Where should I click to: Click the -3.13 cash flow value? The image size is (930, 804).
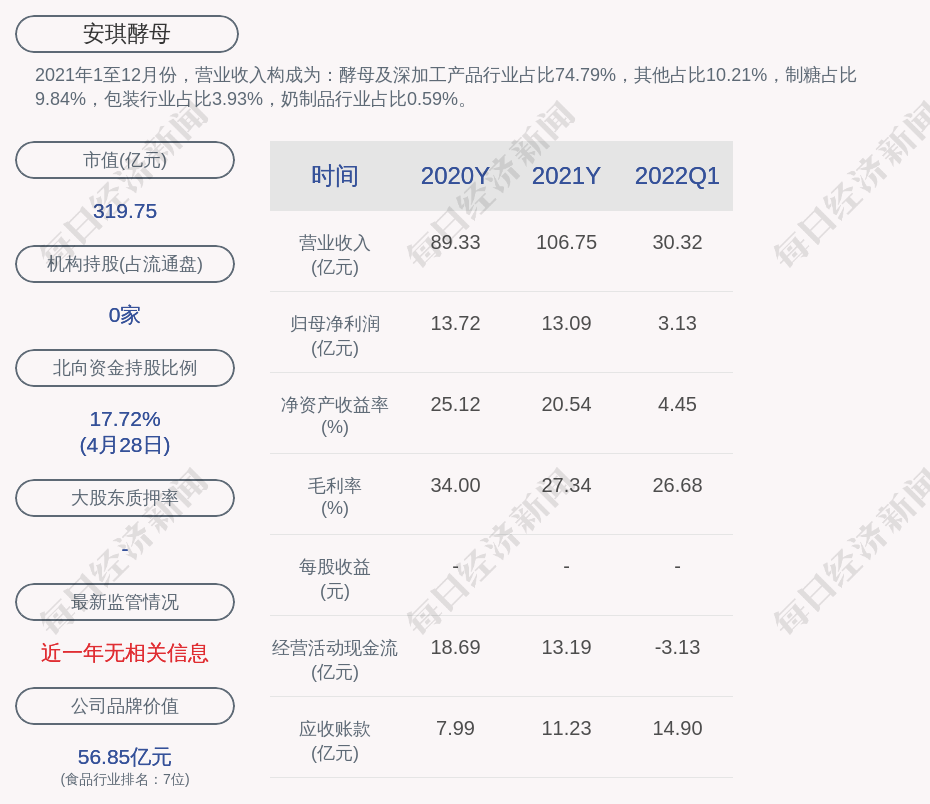(677, 647)
